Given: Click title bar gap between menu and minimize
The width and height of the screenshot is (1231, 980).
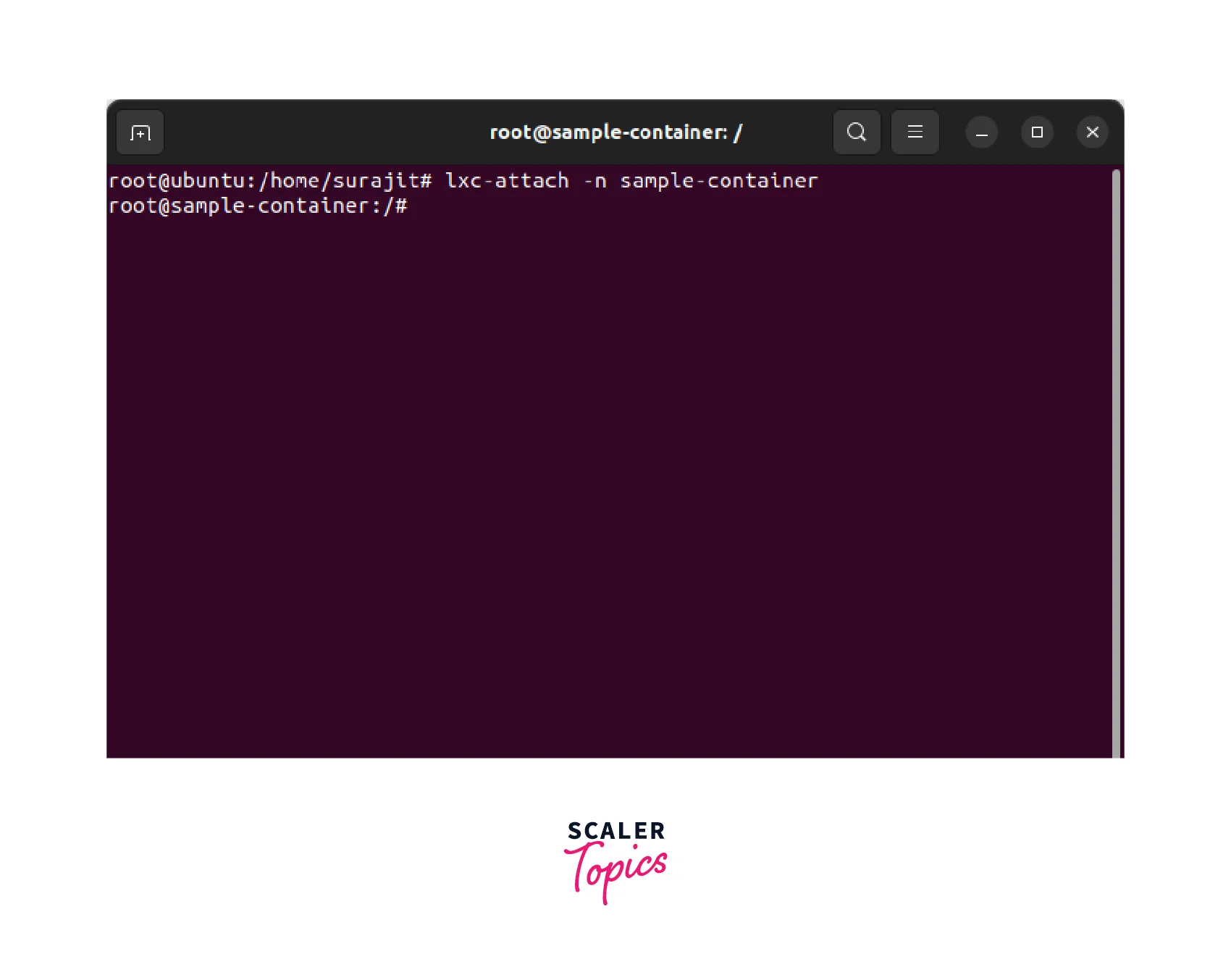Looking at the screenshot, I should (952, 132).
